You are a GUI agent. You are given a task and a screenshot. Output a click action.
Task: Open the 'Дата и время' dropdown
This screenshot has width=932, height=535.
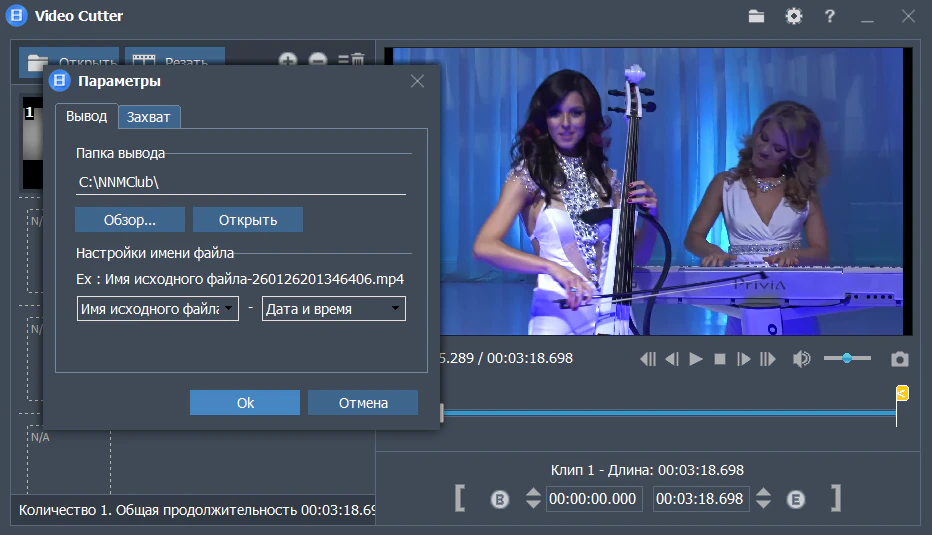(x=333, y=309)
